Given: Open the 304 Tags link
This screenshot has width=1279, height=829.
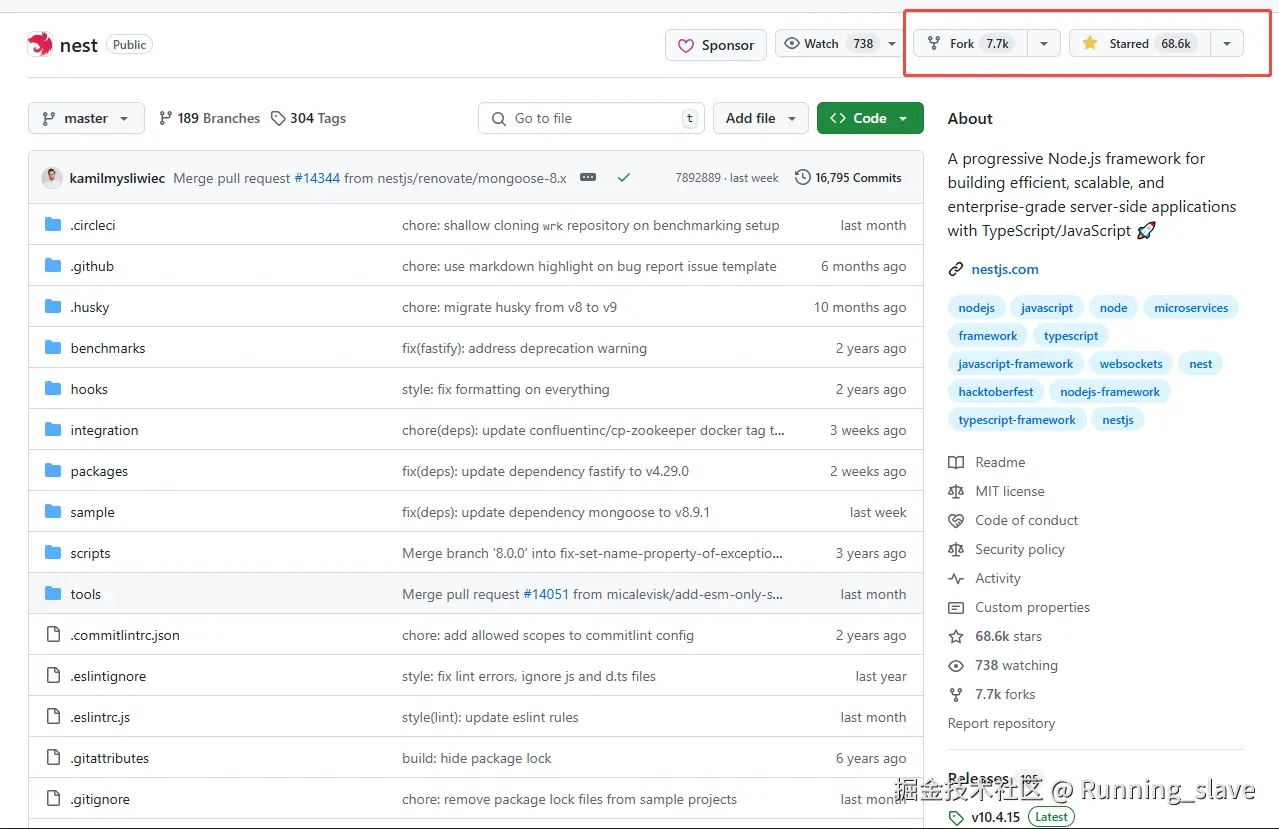Looking at the screenshot, I should pyautogui.click(x=308, y=118).
